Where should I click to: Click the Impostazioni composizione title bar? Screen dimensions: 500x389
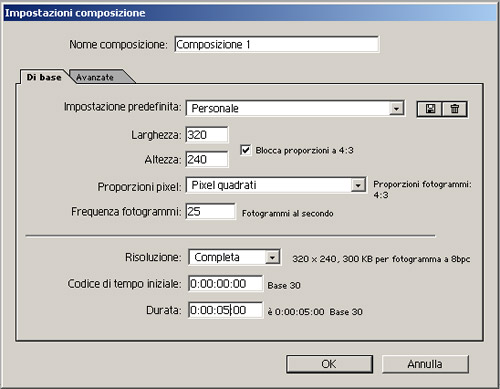(250, 13)
